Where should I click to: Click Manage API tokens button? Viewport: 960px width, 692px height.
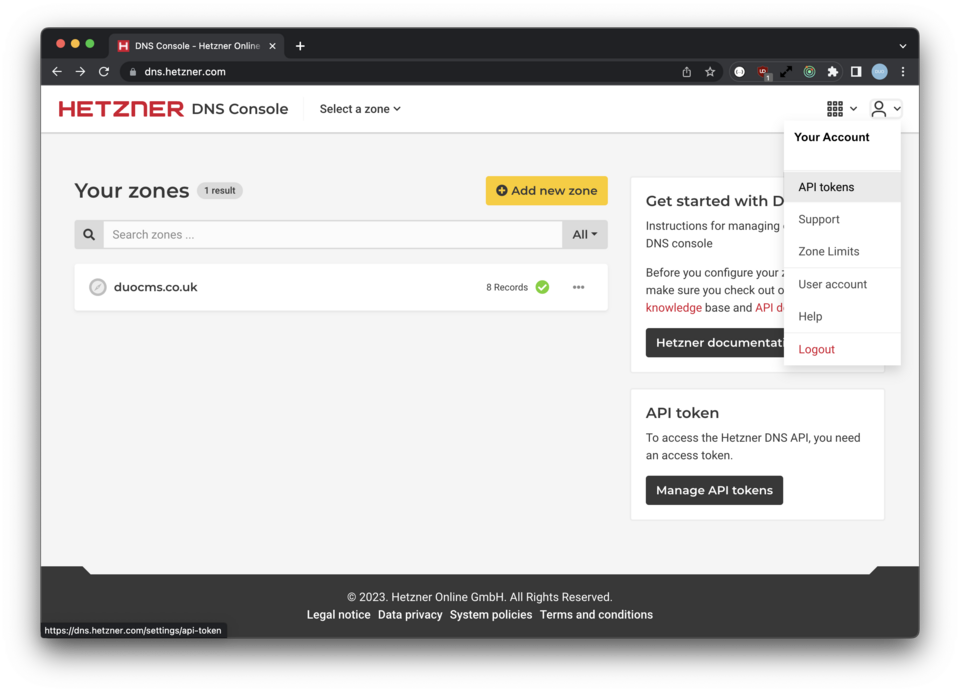[714, 491]
